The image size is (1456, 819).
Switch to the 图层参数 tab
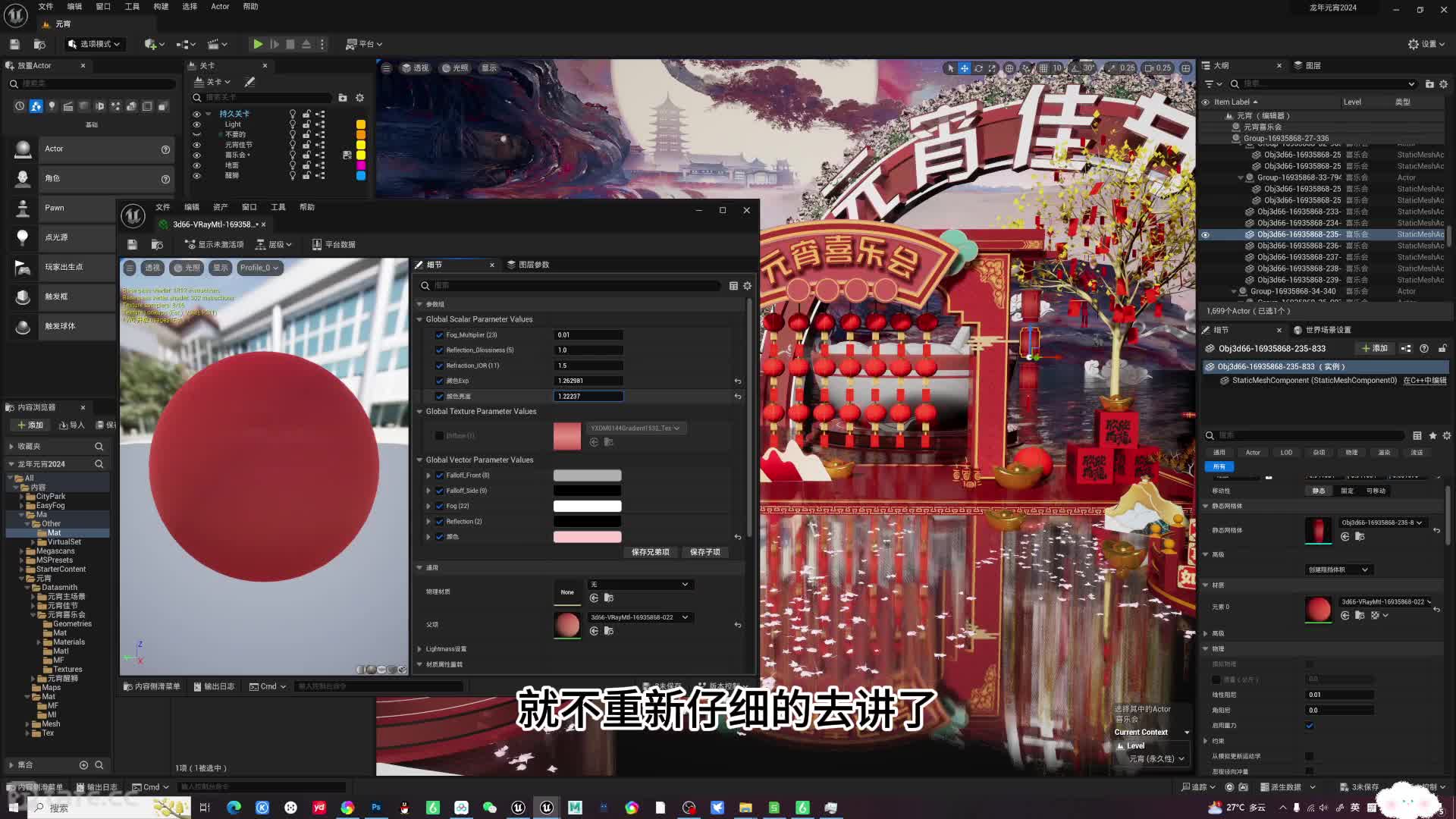coord(528,265)
